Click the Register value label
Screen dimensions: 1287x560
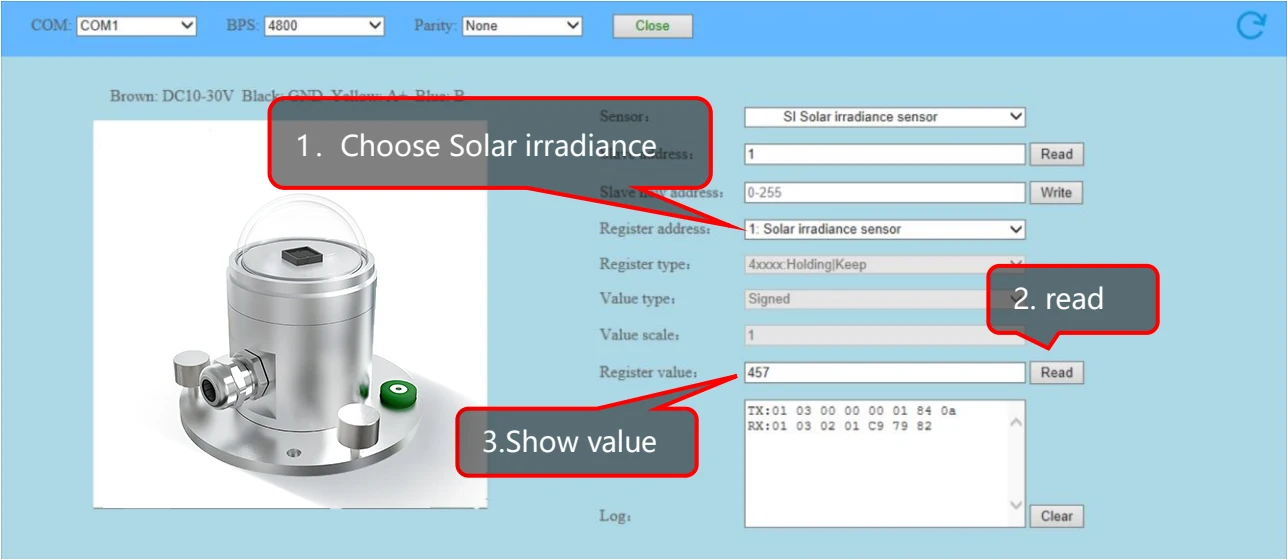click(x=649, y=372)
